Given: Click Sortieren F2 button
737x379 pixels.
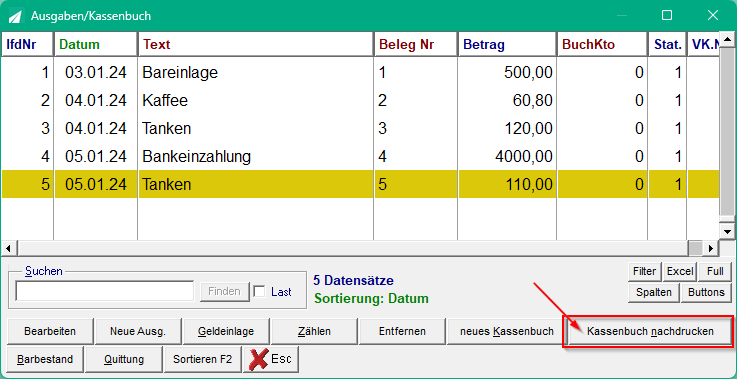Looking at the screenshot, I should [x=203, y=359].
